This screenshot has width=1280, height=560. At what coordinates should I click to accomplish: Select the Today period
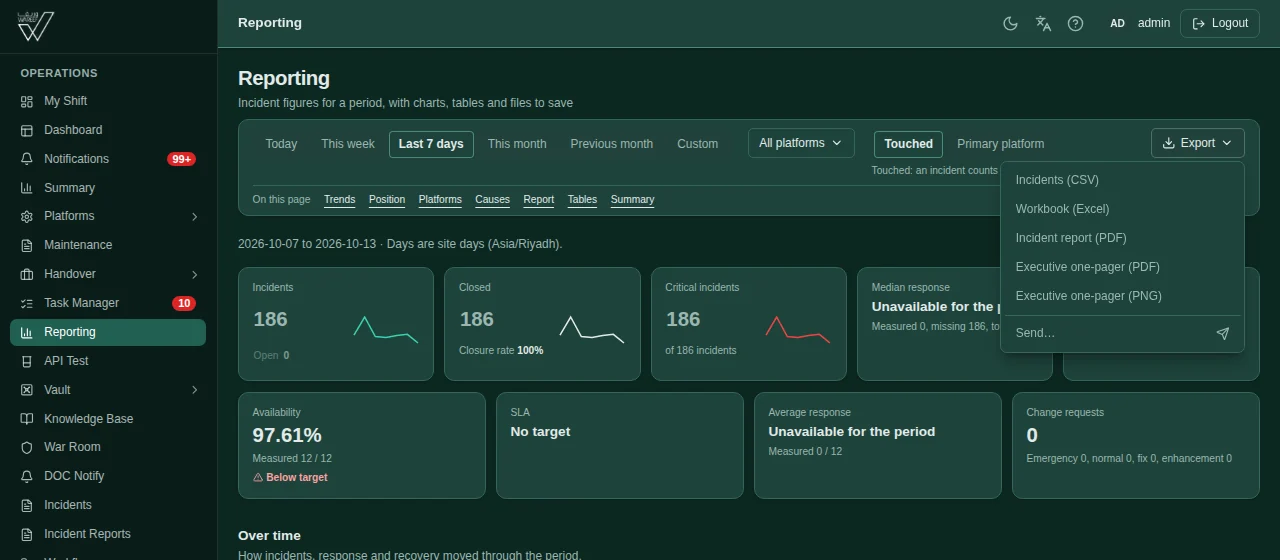[x=281, y=144]
